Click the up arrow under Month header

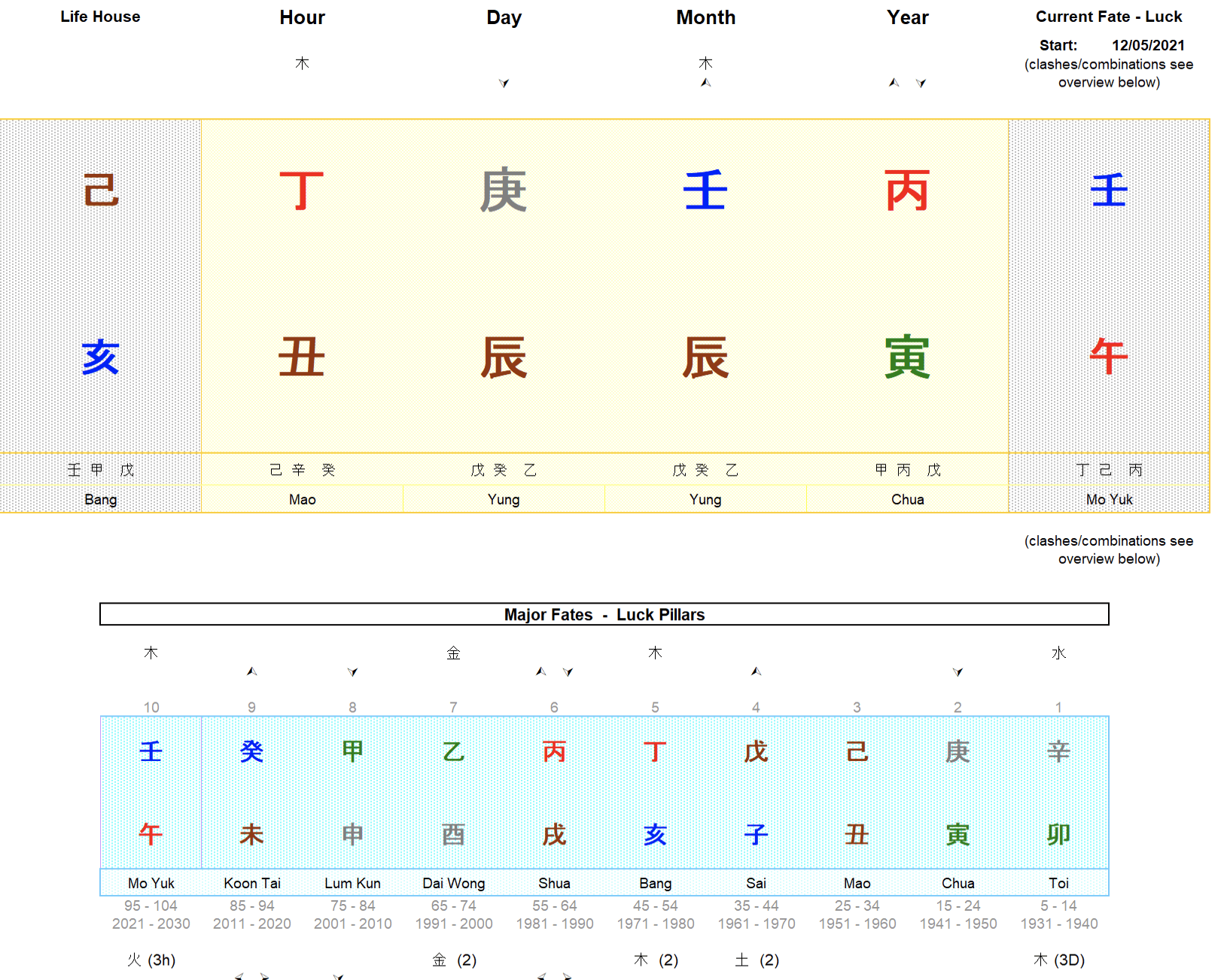point(705,83)
